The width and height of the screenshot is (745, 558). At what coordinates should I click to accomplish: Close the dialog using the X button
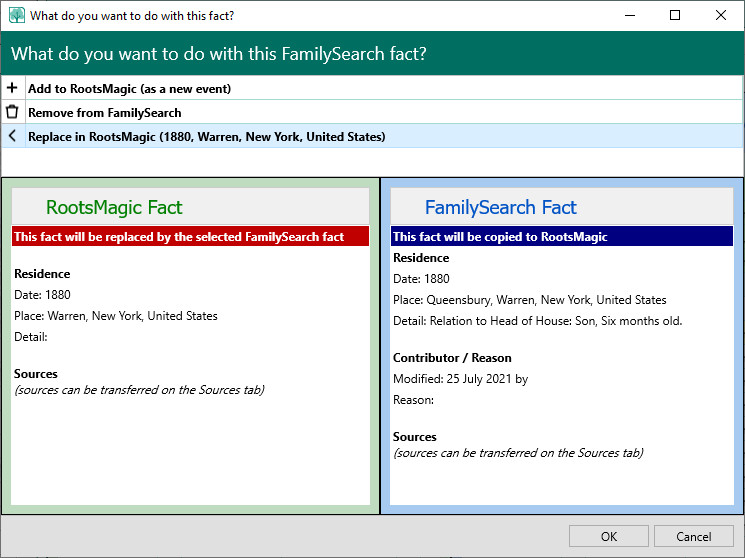pyautogui.click(x=721, y=16)
